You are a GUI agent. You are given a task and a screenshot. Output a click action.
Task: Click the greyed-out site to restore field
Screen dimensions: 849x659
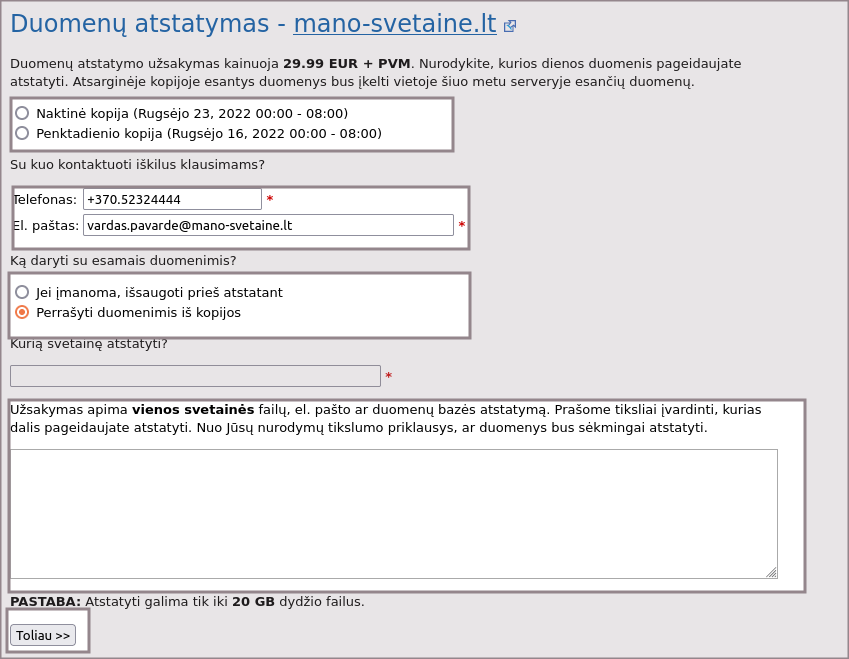pyautogui.click(x=195, y=376)
